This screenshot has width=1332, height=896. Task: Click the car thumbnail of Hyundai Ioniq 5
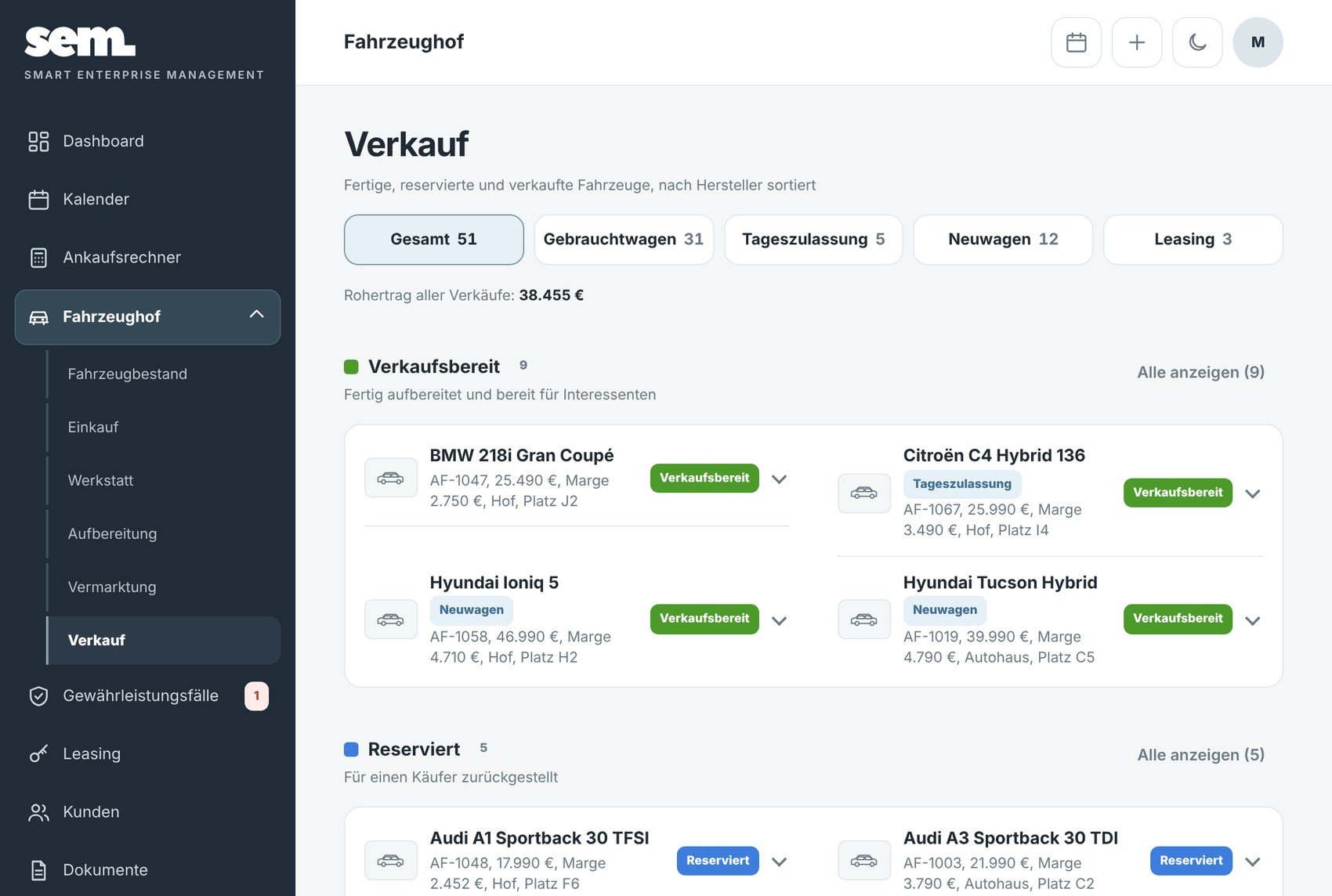click(x=390, y=620)
